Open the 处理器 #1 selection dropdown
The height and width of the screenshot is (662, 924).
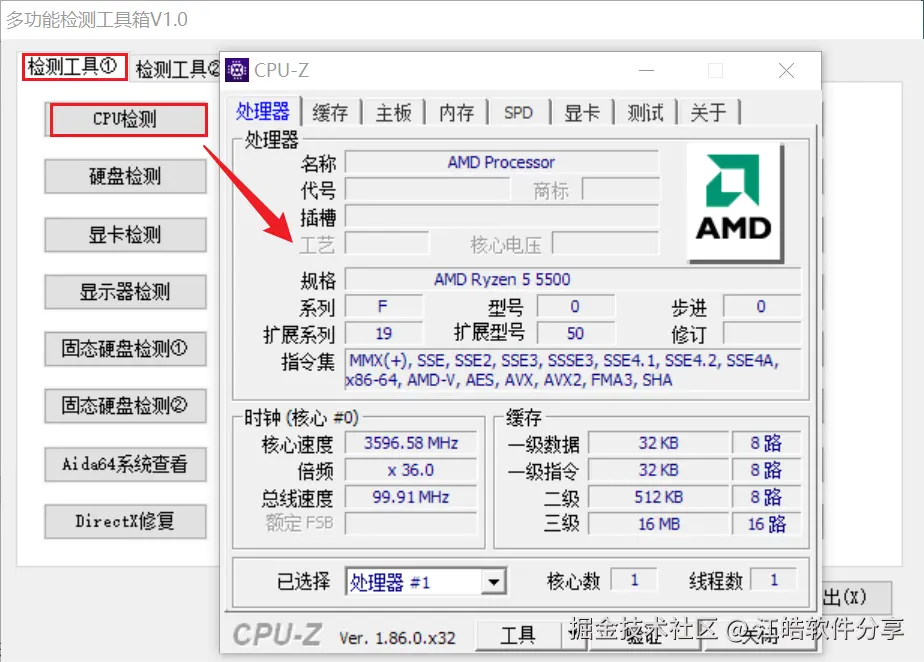(493, 582)
